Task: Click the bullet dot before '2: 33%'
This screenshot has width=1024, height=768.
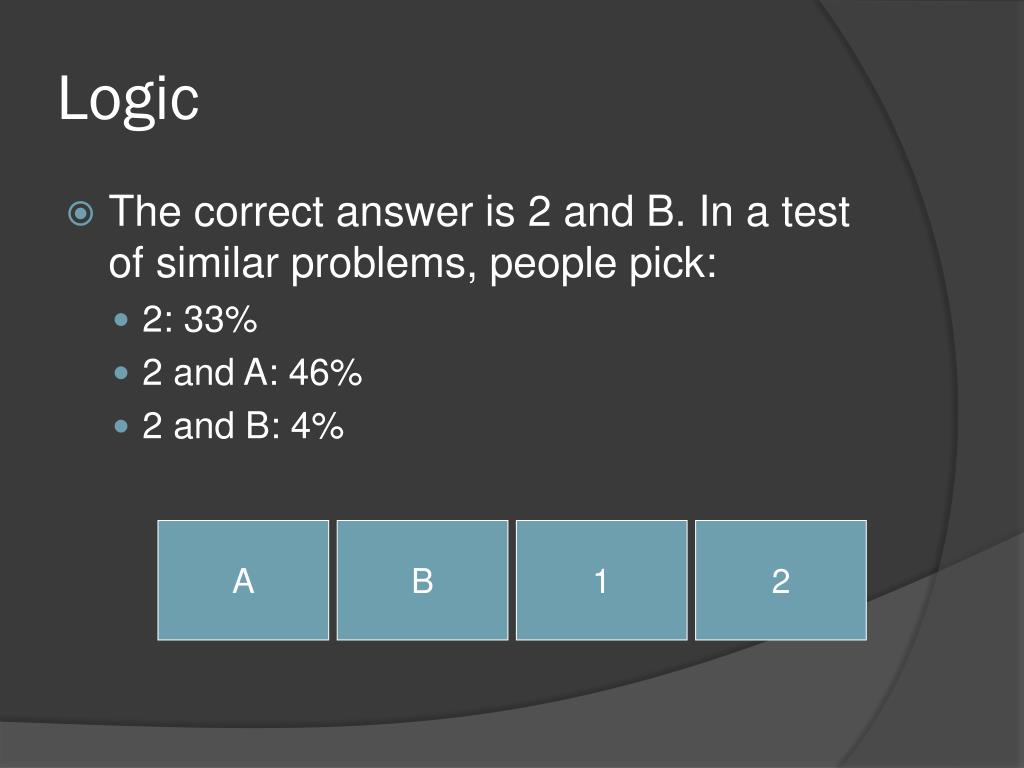Action: point(121,320)
